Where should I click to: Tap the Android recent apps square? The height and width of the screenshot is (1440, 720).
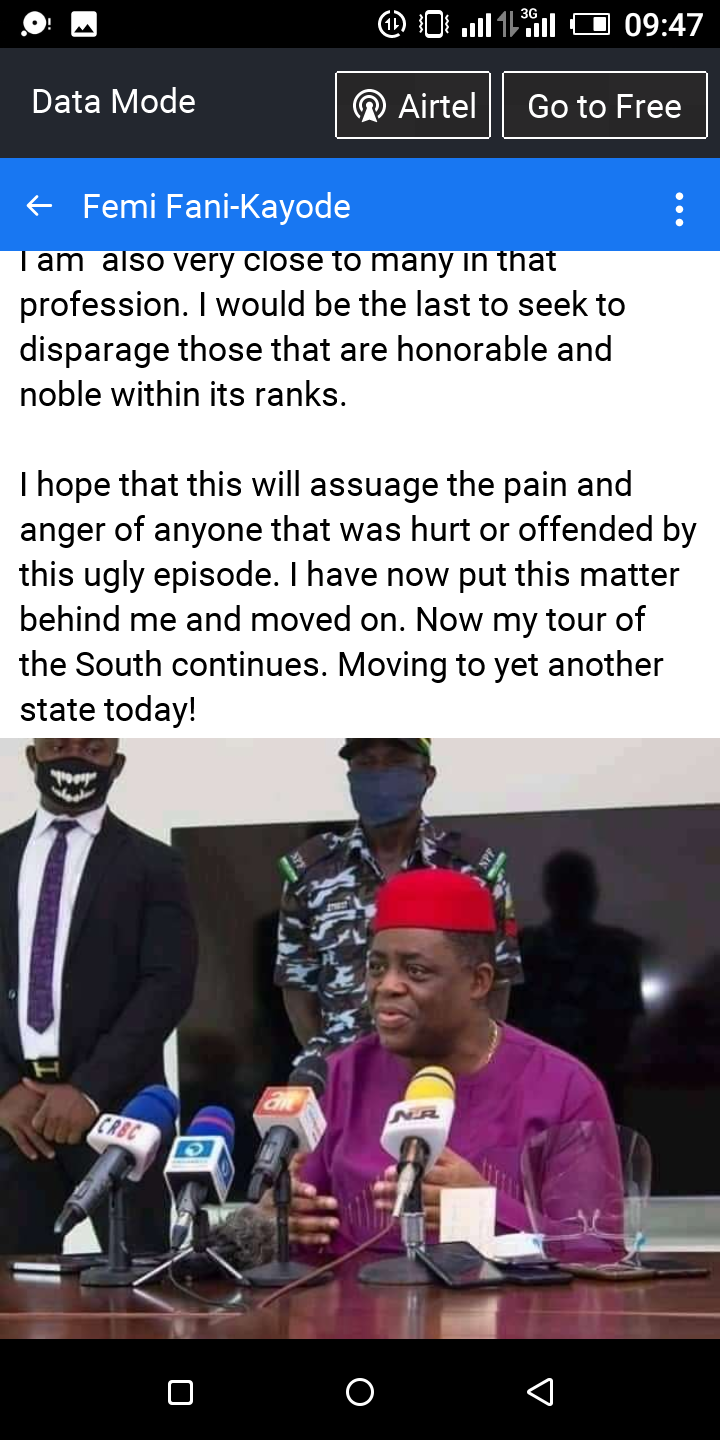[x=180, y=1392]
